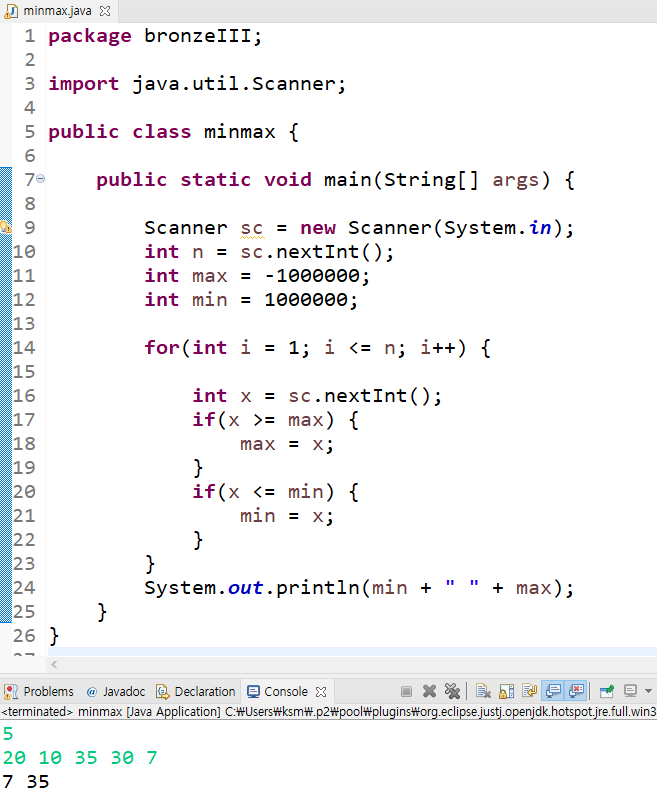Image resolution: width=657 pixels, height=797 pixels.
Task: Click console input line '20 10 35 30 7'
Action: pyautogui.click(x=80, y=758)
